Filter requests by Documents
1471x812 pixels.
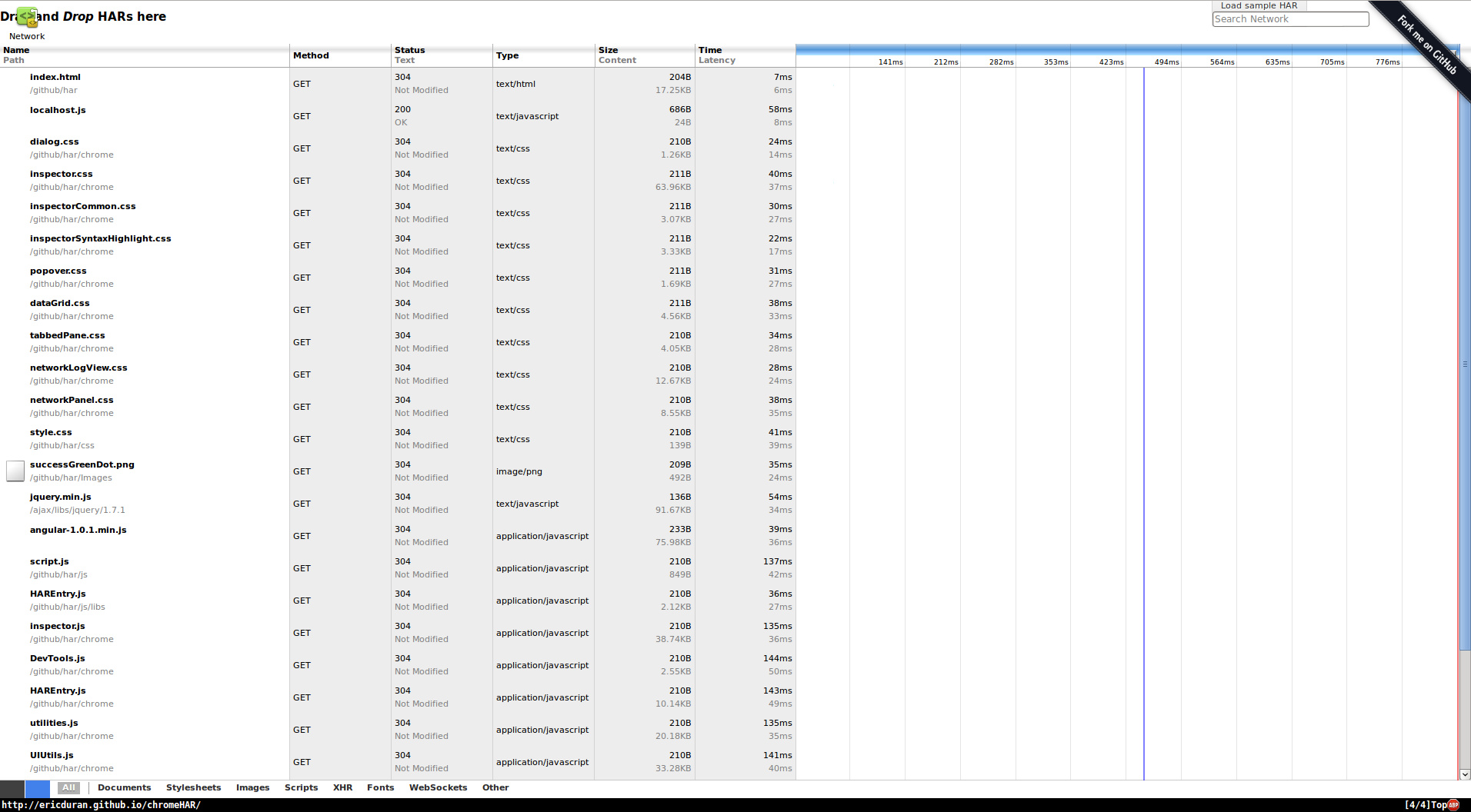[x=124, y=787]
